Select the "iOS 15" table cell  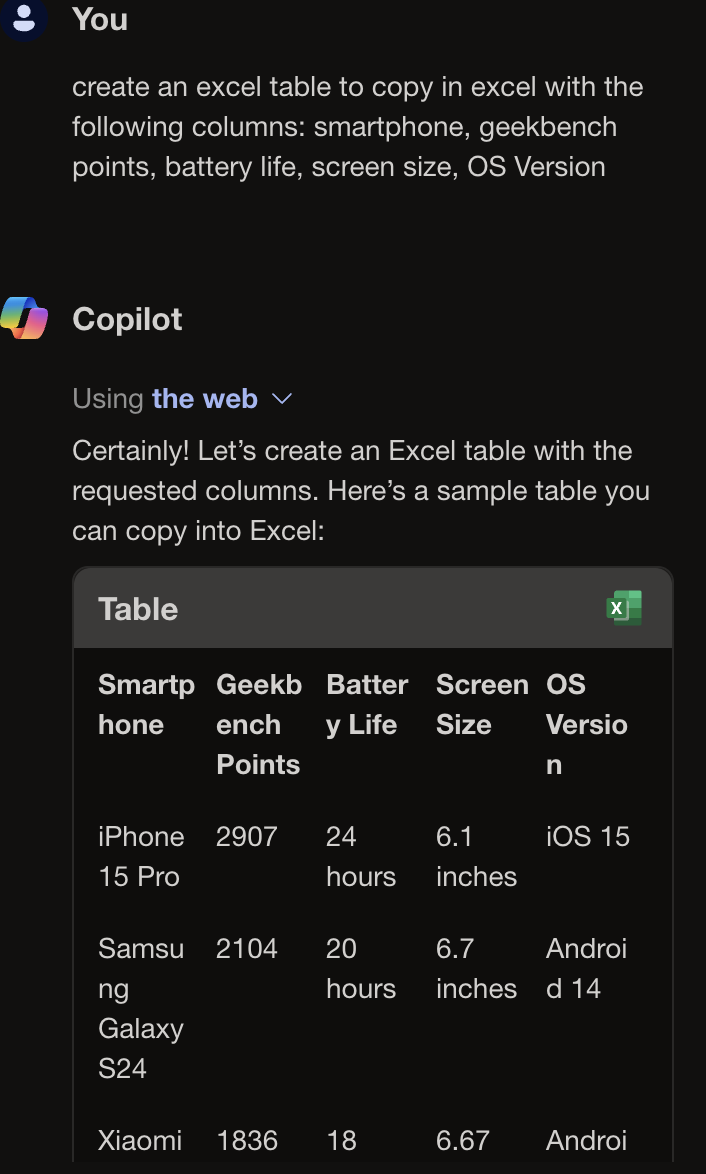coord(587,836)
